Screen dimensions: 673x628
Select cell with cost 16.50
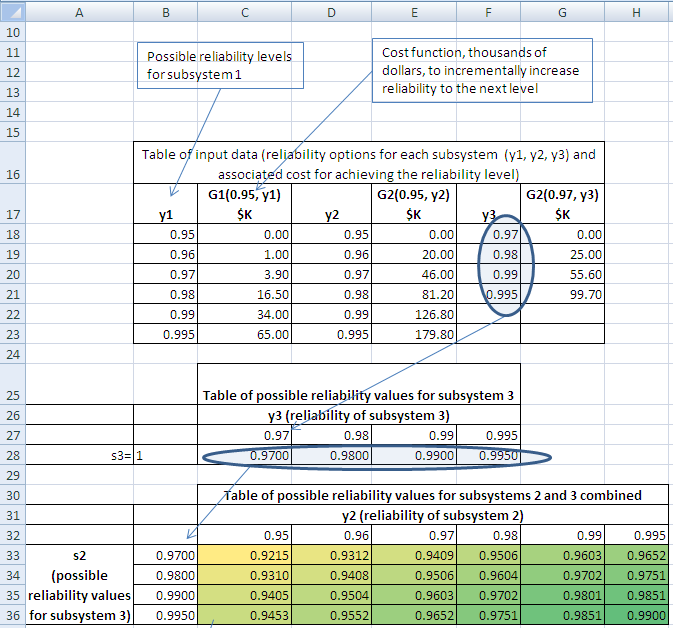pyautogui.click(x=245, y=294)
